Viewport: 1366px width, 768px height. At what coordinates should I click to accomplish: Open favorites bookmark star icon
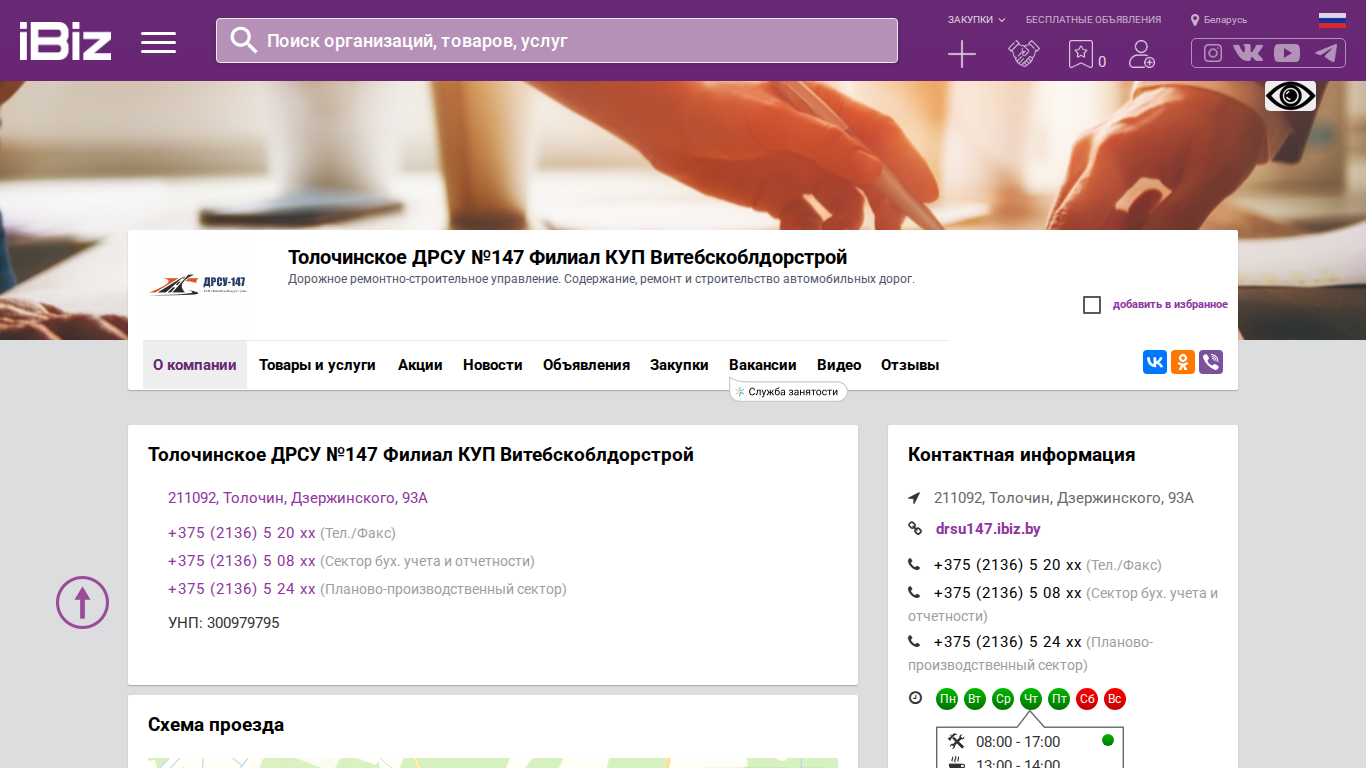pyautogui.click(x=1081, y=54)
